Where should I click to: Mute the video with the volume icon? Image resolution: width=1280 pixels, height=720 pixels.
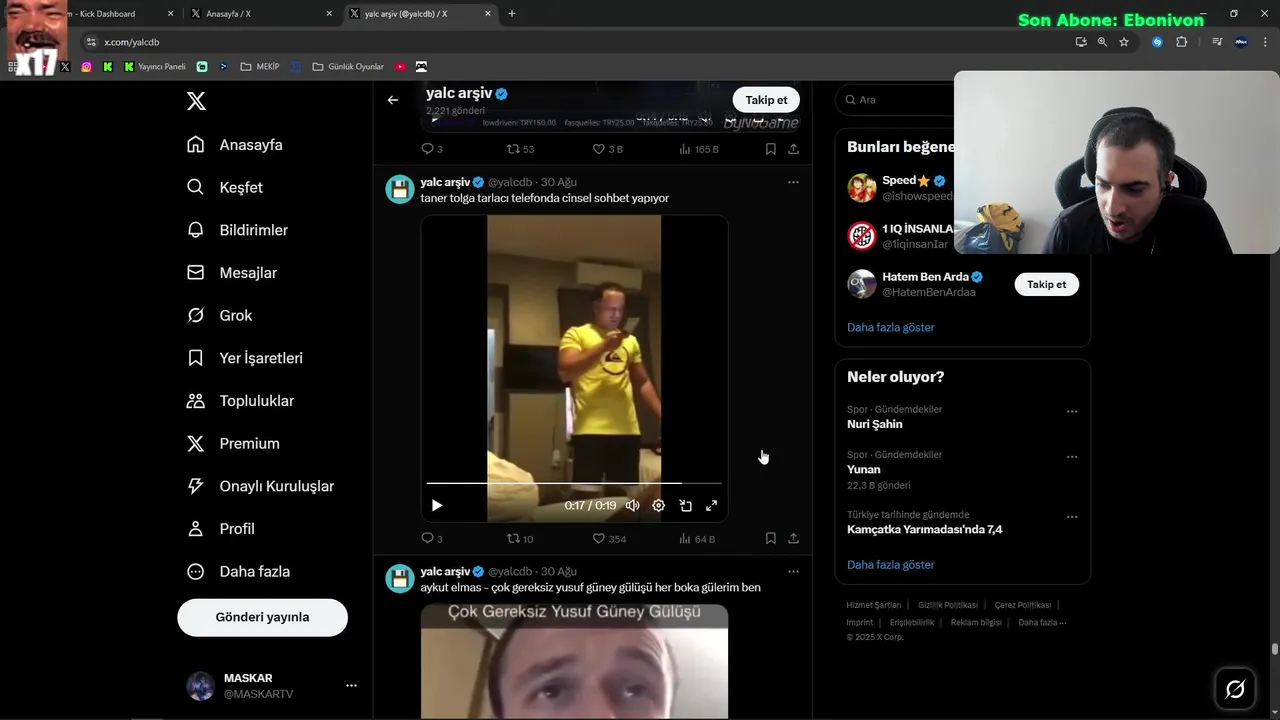pos(633,505)
